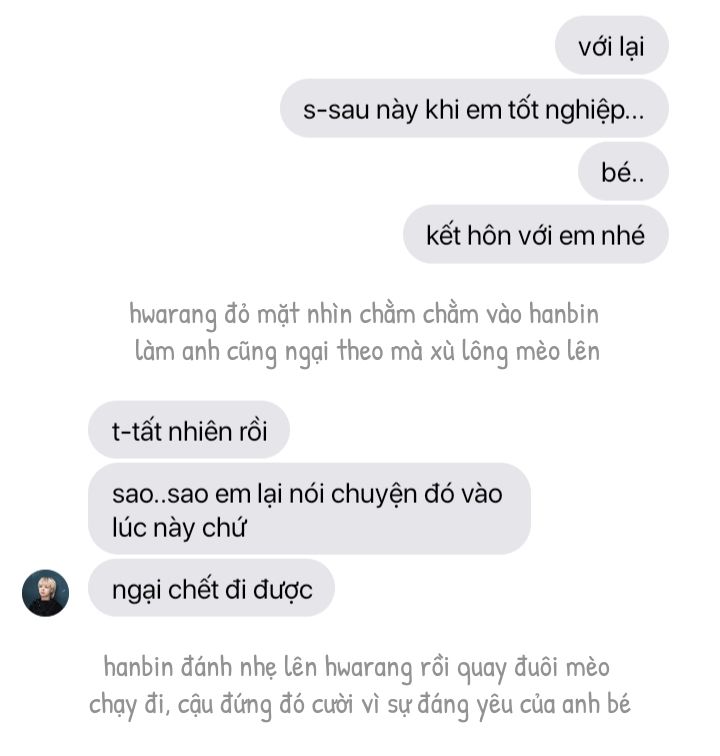Click the word "hanbin" ending the first narration line

tap(564, 313)
